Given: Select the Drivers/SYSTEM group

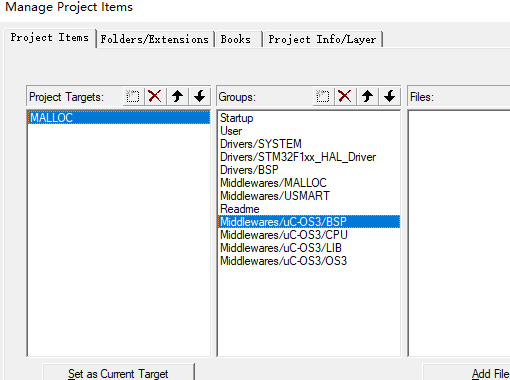Looking at the screenshot, I should pyautogui.click(x=309, y=144).
